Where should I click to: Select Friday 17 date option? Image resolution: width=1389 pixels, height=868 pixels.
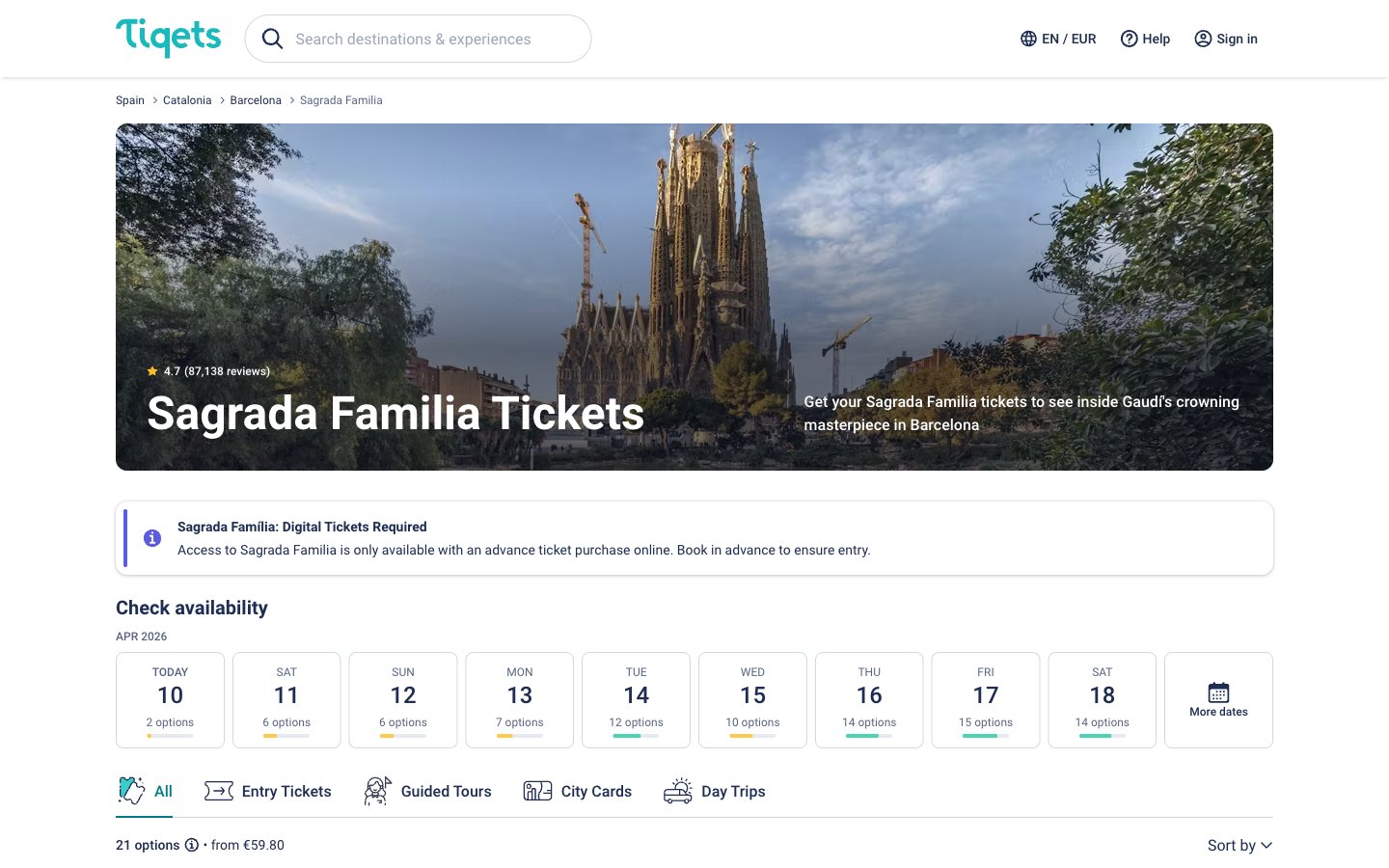click(985, 699)
